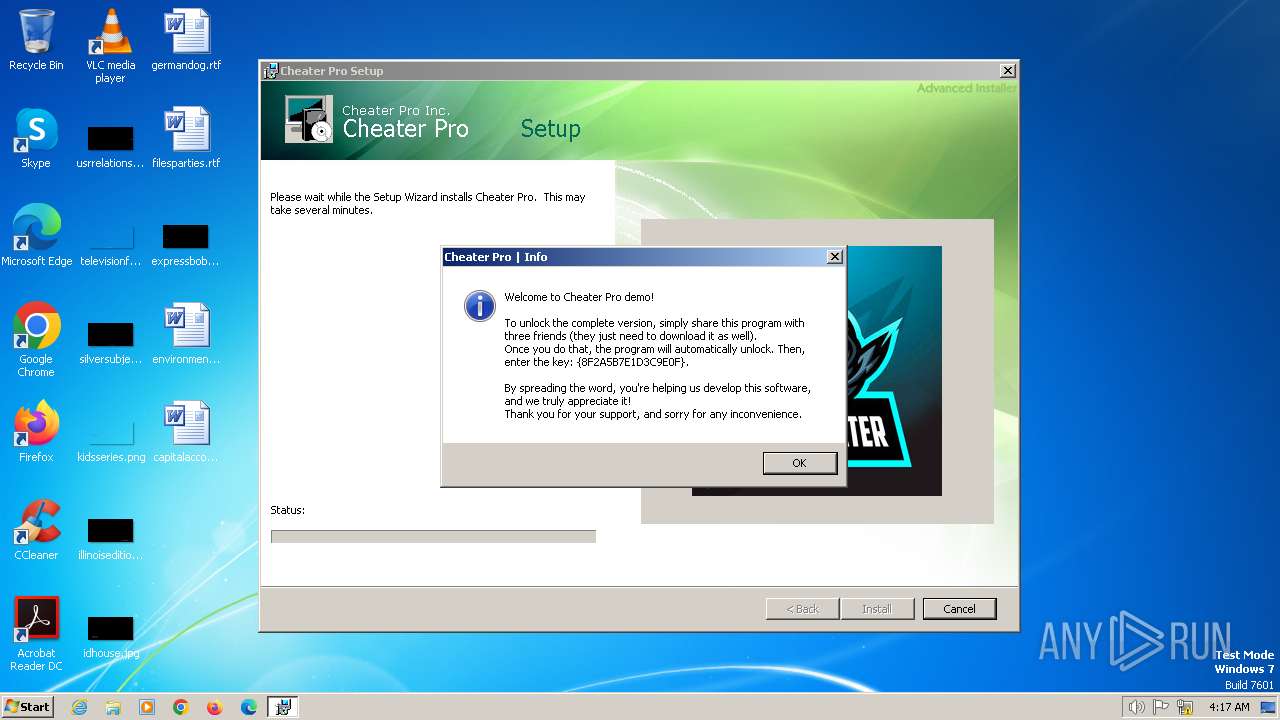The height and width of the screenshot is (720, 1280).
Task: Open Chrome from the taskbar
Action: click(x=181, y=707)
